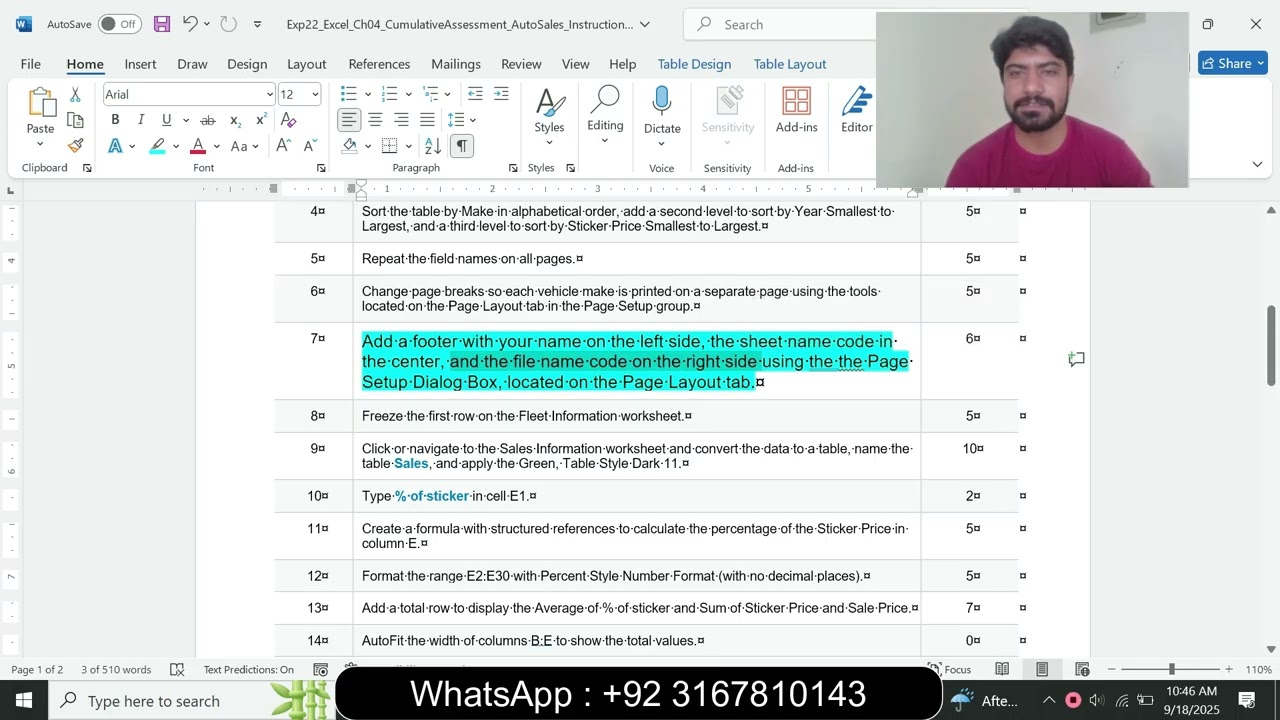The width and height of the screenshot is (1280, 720).
Task: Switch to Print Layout view
Action: pos(1042,669)
